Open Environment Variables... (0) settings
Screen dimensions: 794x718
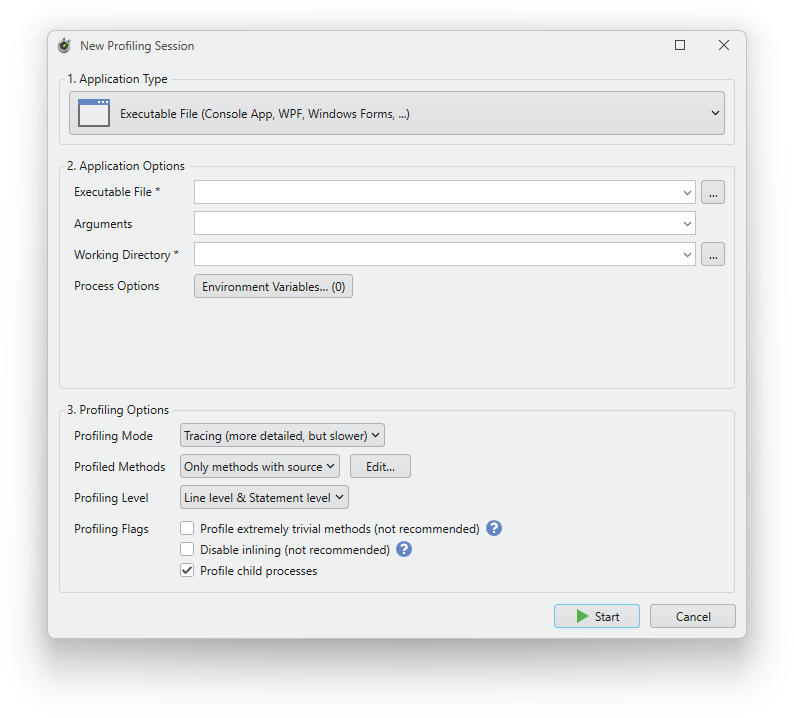[x=273, y=287]
